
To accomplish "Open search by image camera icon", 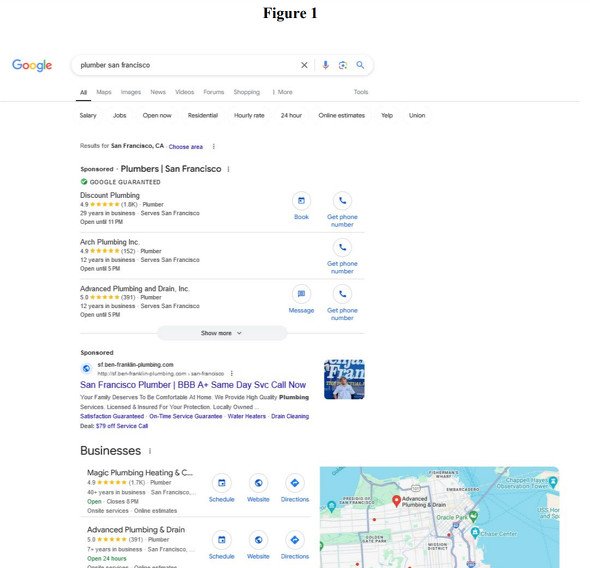I will click(x=342, y=65).
